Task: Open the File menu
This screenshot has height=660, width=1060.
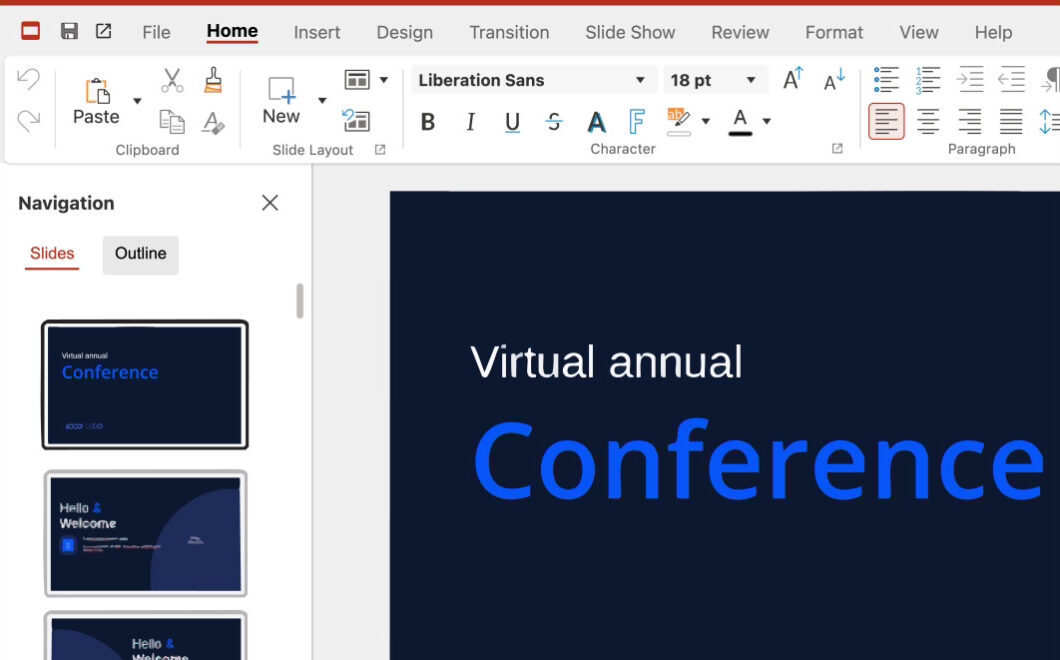Action: (156, 32)
